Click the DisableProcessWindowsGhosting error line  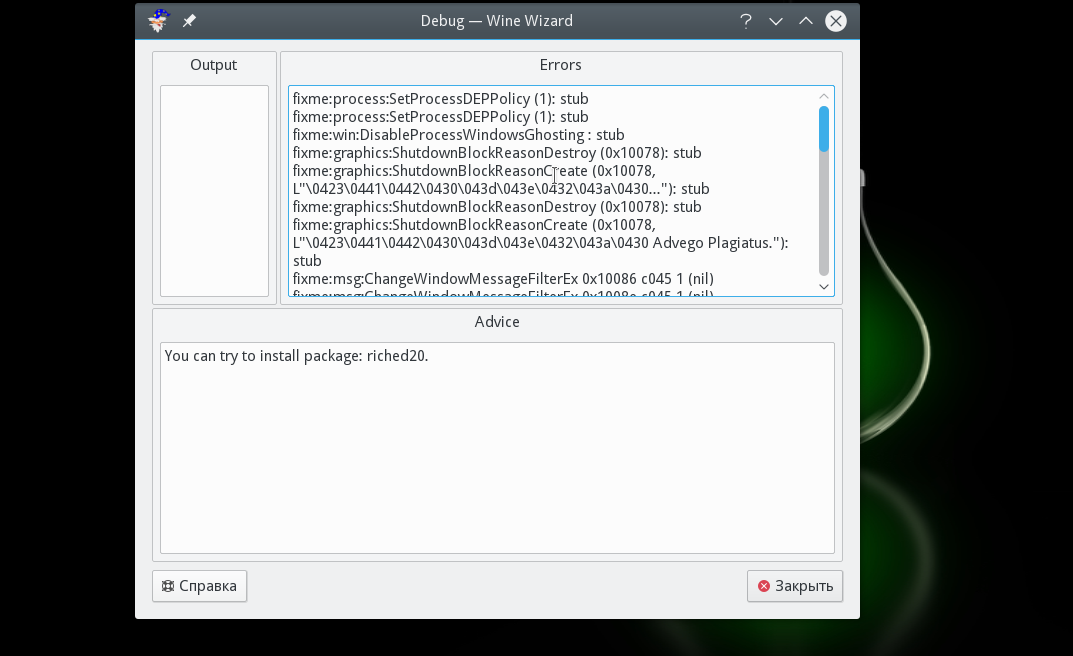tap(458, 135)
